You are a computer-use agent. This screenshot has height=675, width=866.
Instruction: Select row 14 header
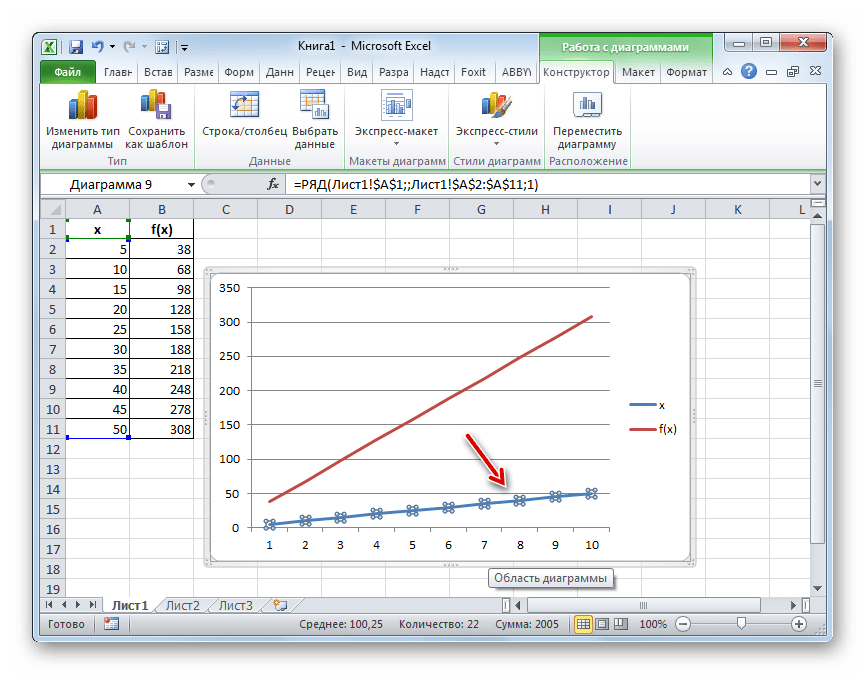(52, 489)
